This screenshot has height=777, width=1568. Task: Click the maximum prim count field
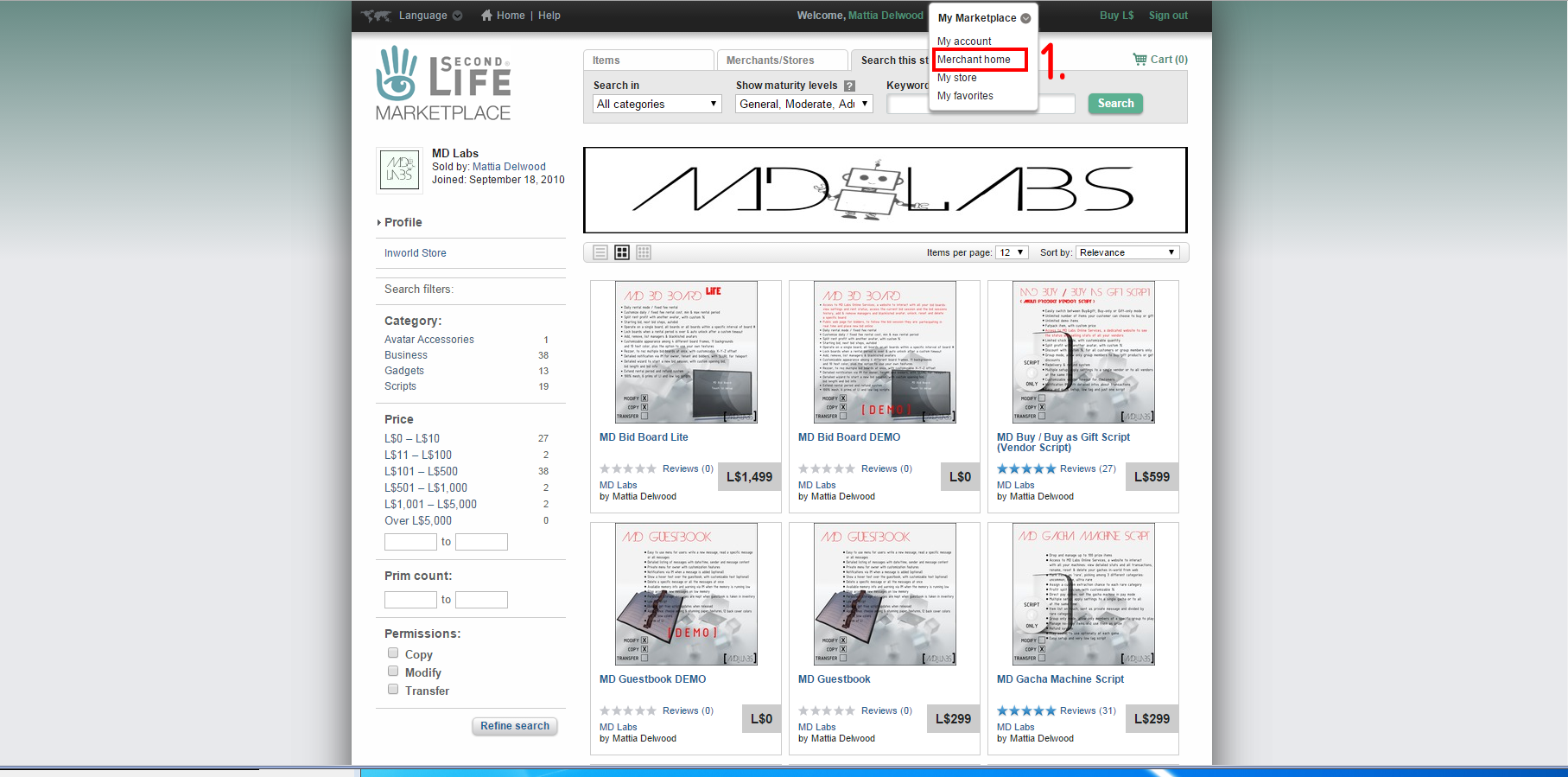point(481,600)
